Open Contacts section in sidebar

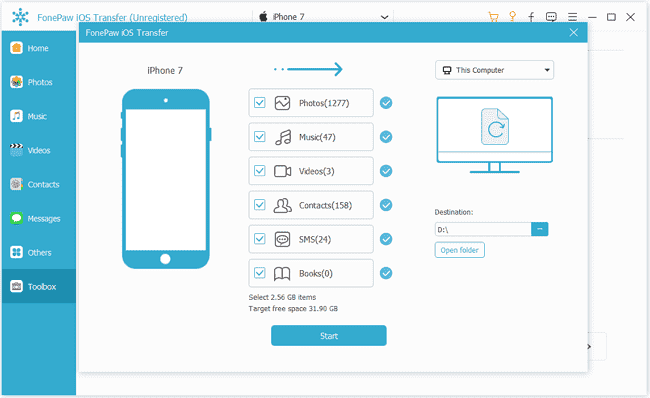point(39,184)
